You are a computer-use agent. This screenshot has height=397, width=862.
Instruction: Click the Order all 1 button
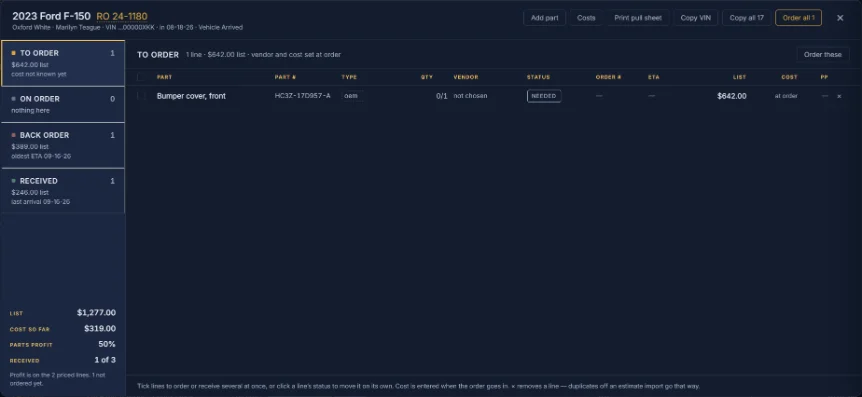(798, 18)
